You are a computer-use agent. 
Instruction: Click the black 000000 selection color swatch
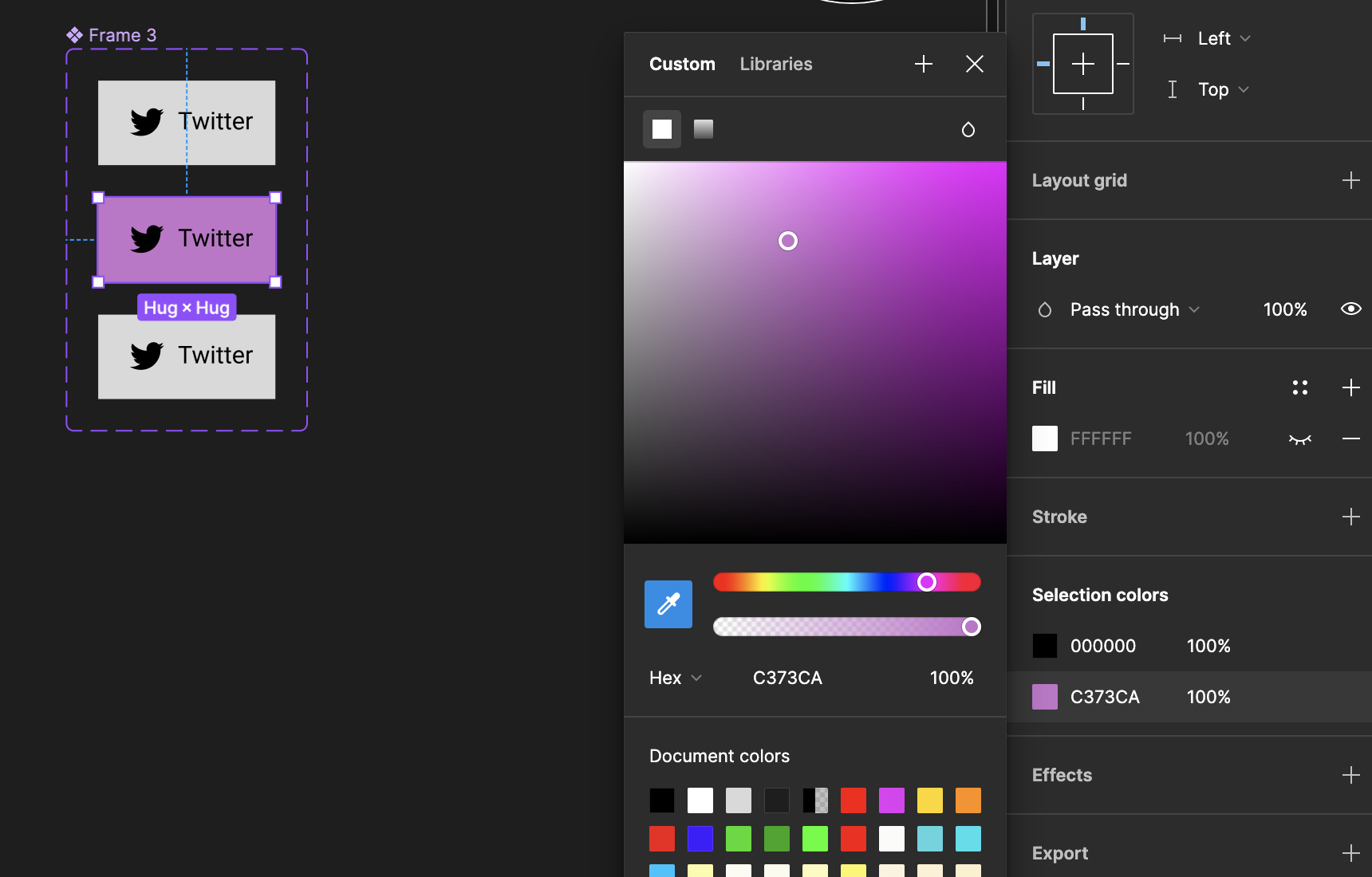pos(1045,646)
